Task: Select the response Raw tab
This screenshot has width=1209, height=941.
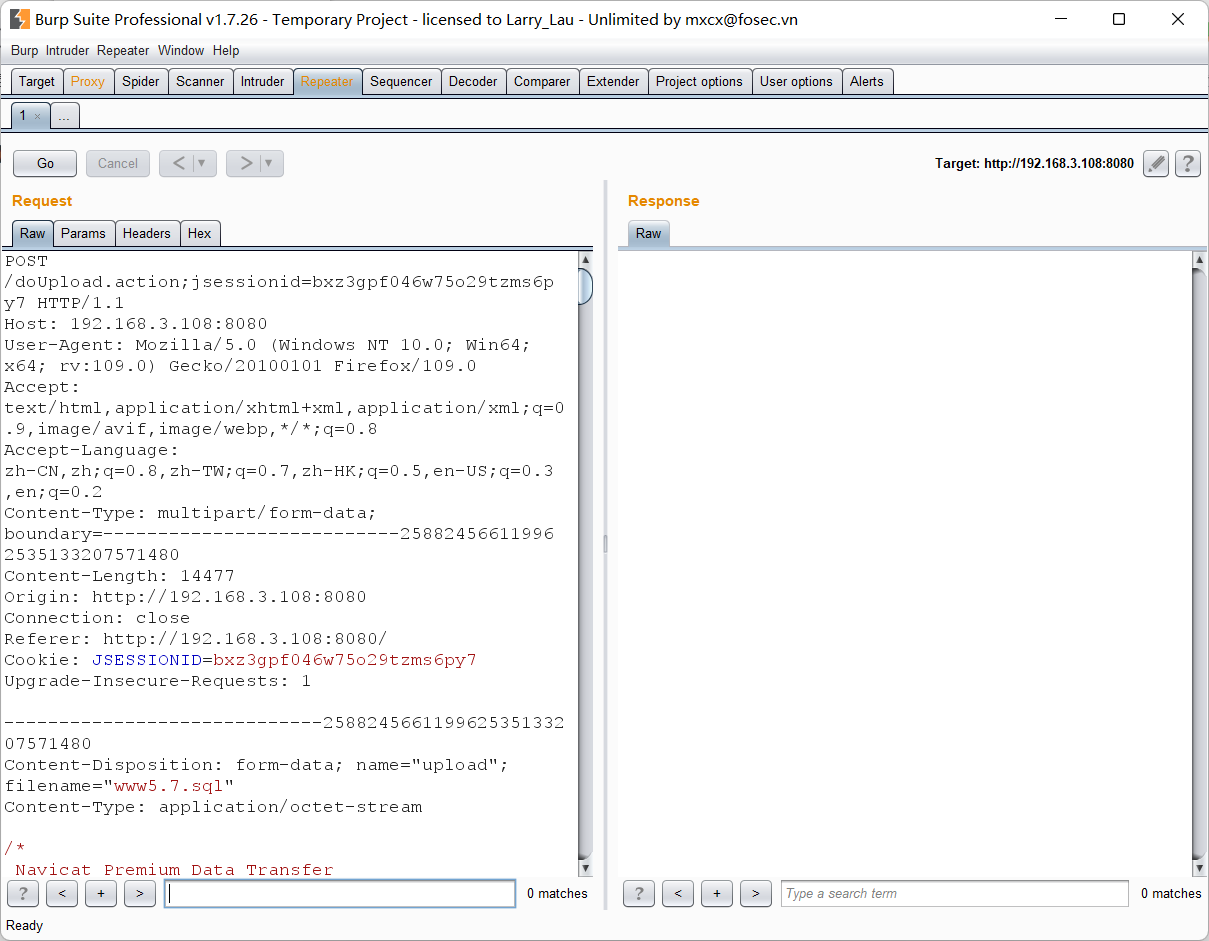Action: 649,233
